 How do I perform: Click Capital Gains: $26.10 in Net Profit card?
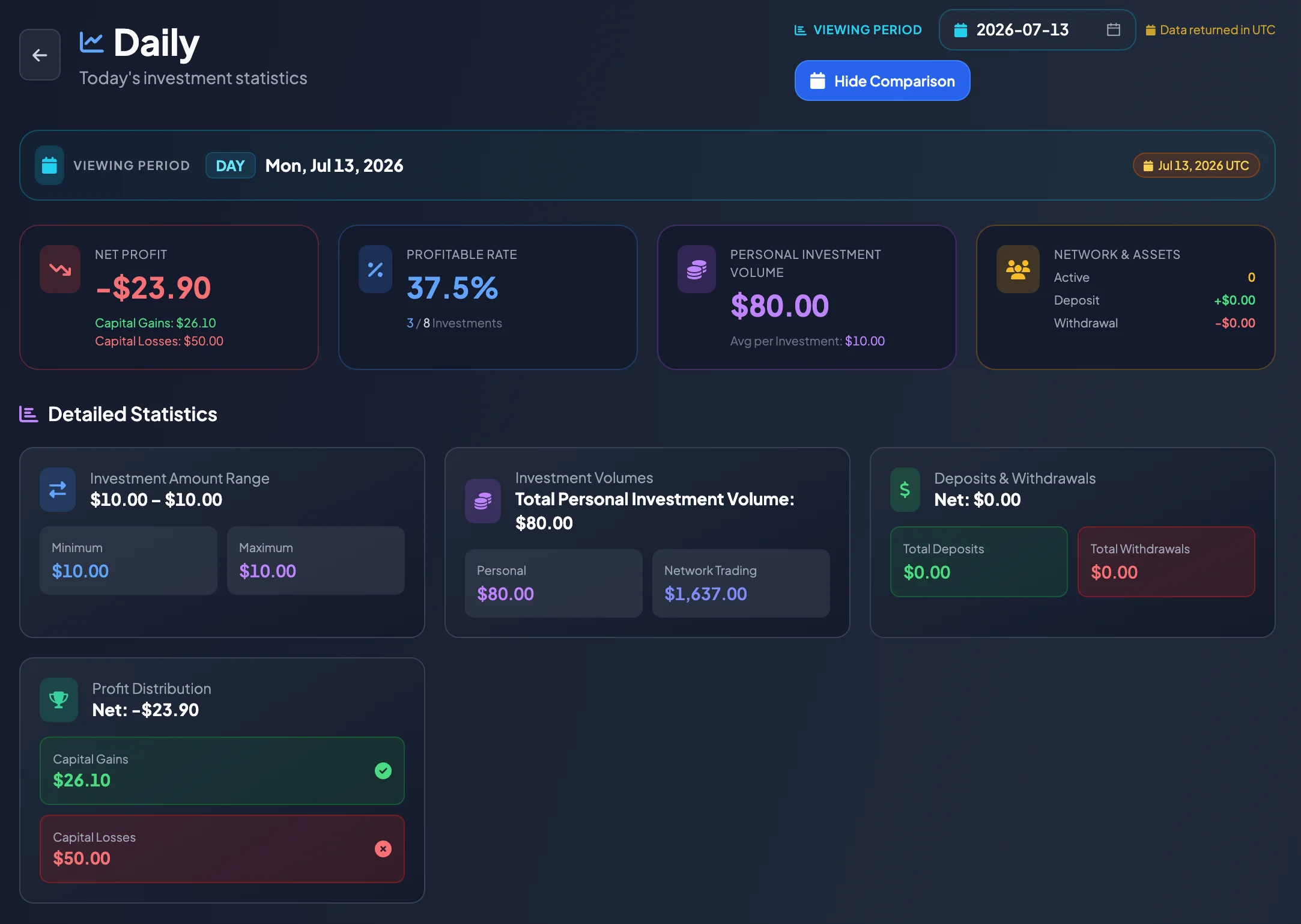(156, 323)
